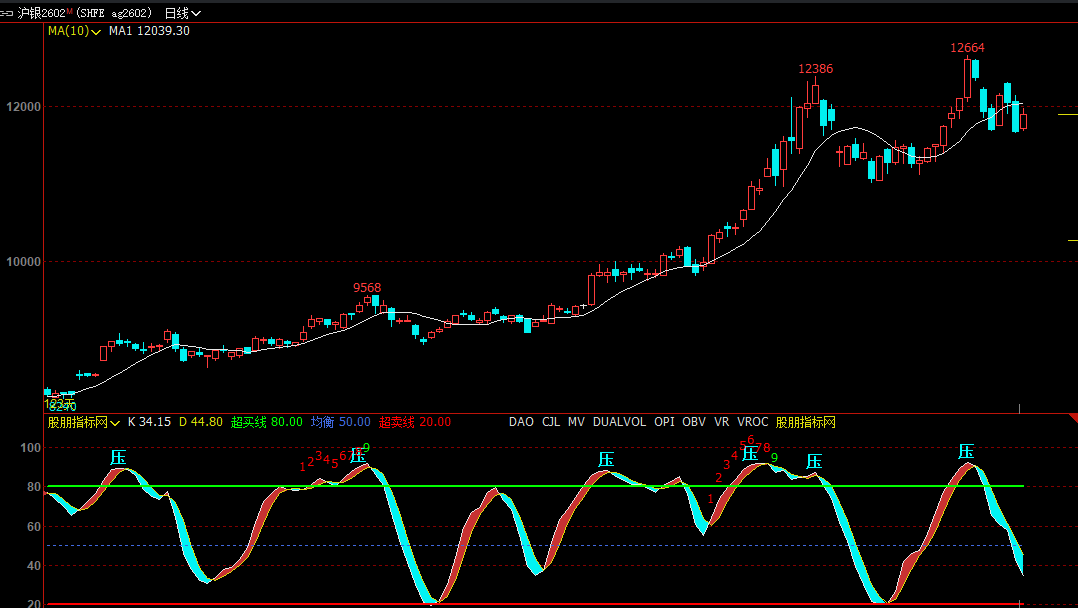Switch to the DAO indicator tab
1078x608 pixels.
(x=521, y=422)
